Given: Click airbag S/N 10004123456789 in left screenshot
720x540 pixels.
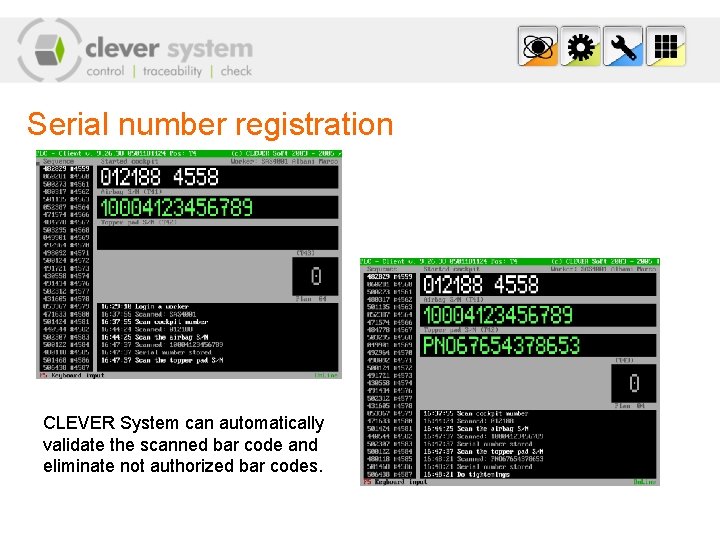Looking at the screenshot, I should tap(218, 207).
